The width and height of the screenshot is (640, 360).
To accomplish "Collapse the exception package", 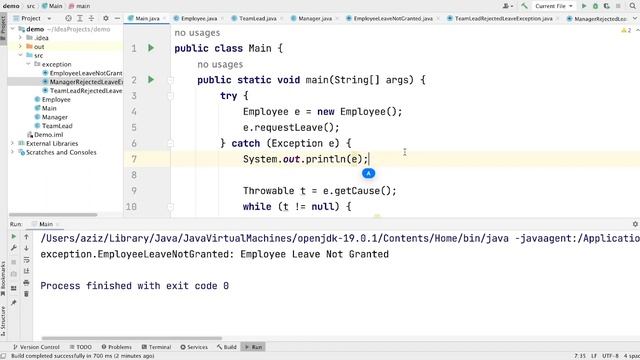I will (x=28, y=64).
